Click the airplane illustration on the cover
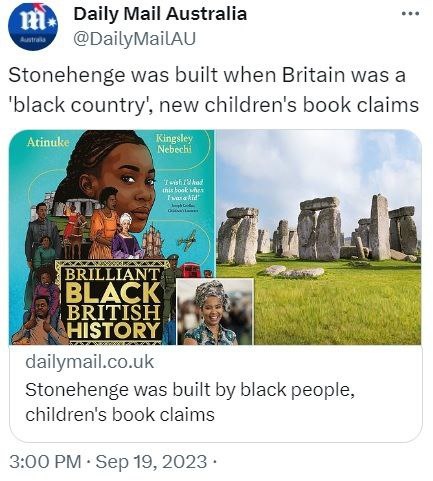This screenshot has height=481, width=433. (188, 240)
